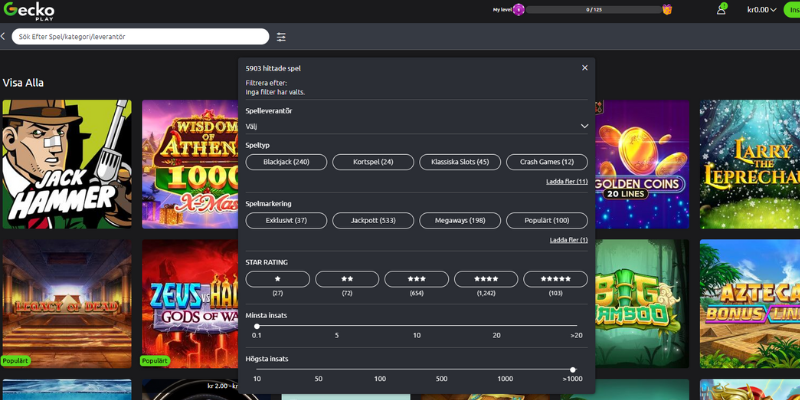Click the Högsta insats slider handle

pyautogui.click(x=572, y=370)
